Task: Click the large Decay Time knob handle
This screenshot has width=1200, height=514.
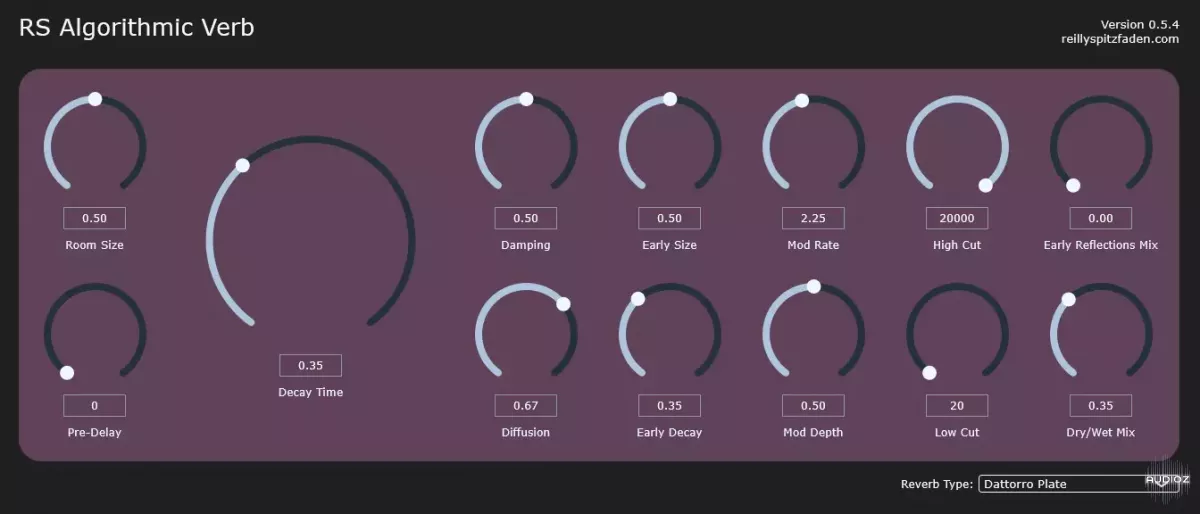Action: [x=242, y=165]
